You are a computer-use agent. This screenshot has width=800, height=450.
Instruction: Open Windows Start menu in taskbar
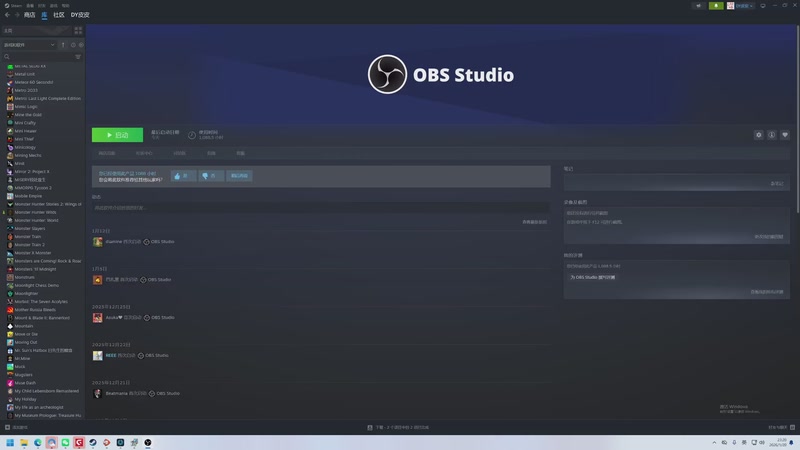click(x=10, y=443)
